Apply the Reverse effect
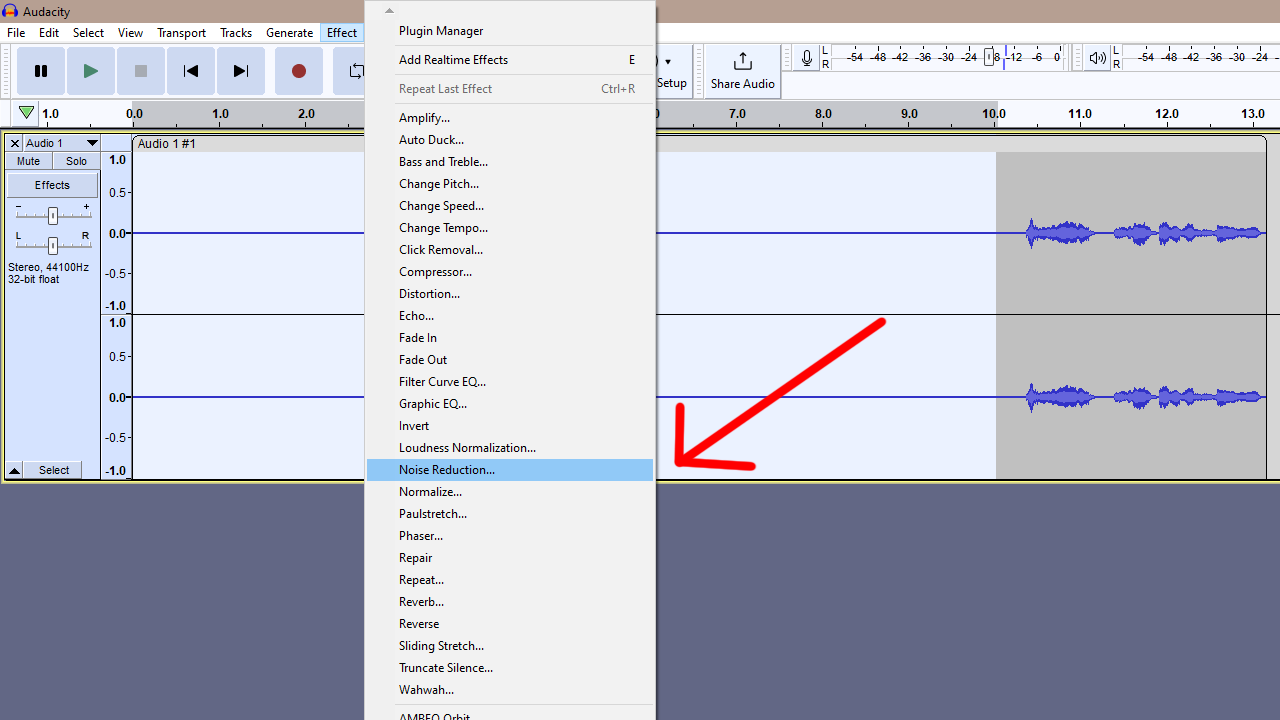Screen dimensions: 1280x720 (510, 624)
